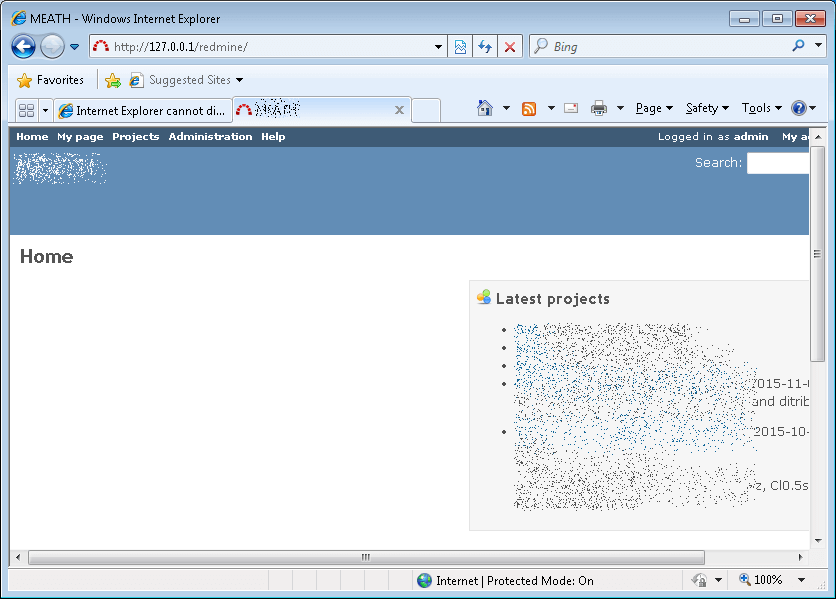
Task: Click the Print icon
Action: (x=599, y=108)
